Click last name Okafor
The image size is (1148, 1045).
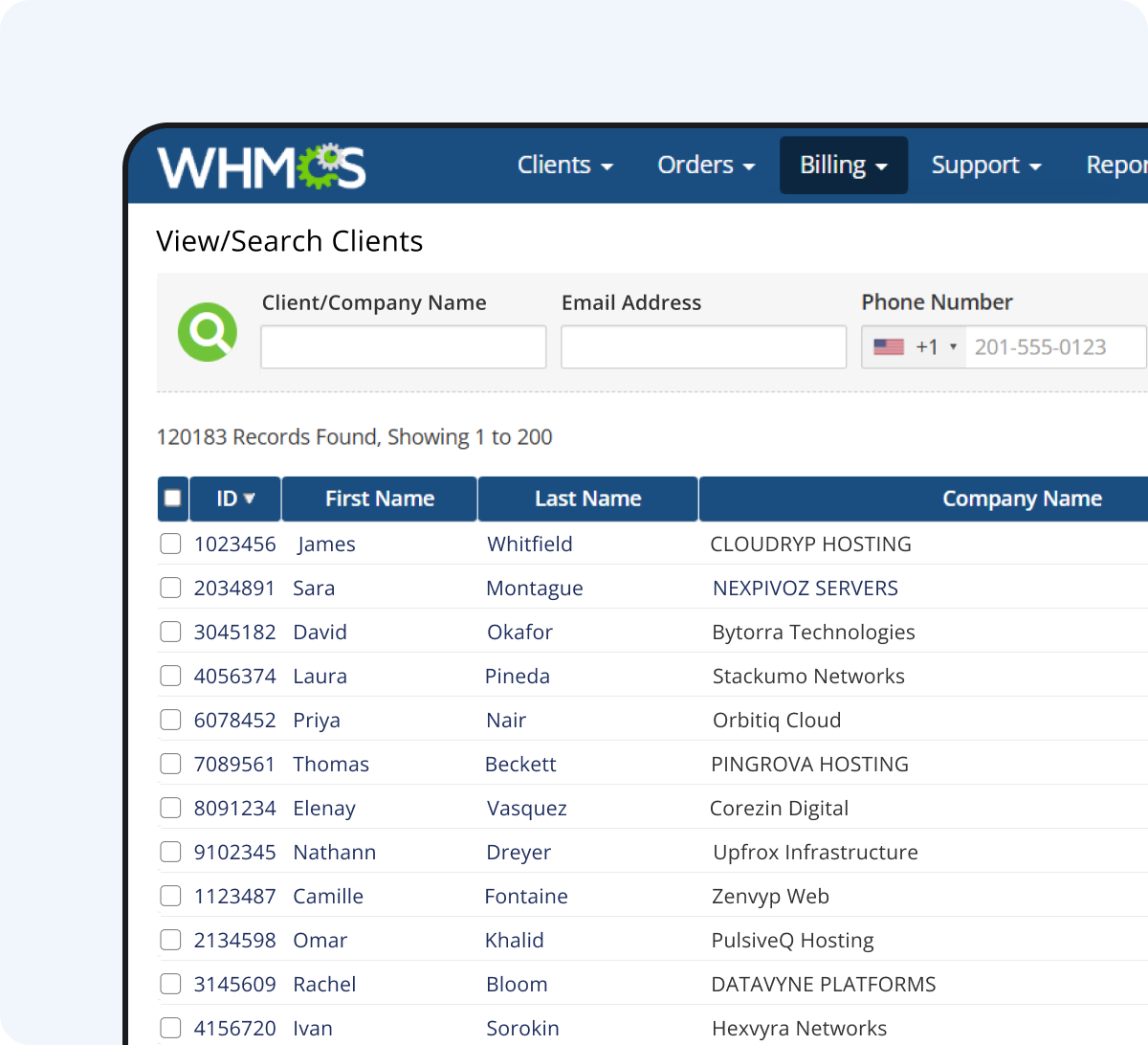coord(519,632)
